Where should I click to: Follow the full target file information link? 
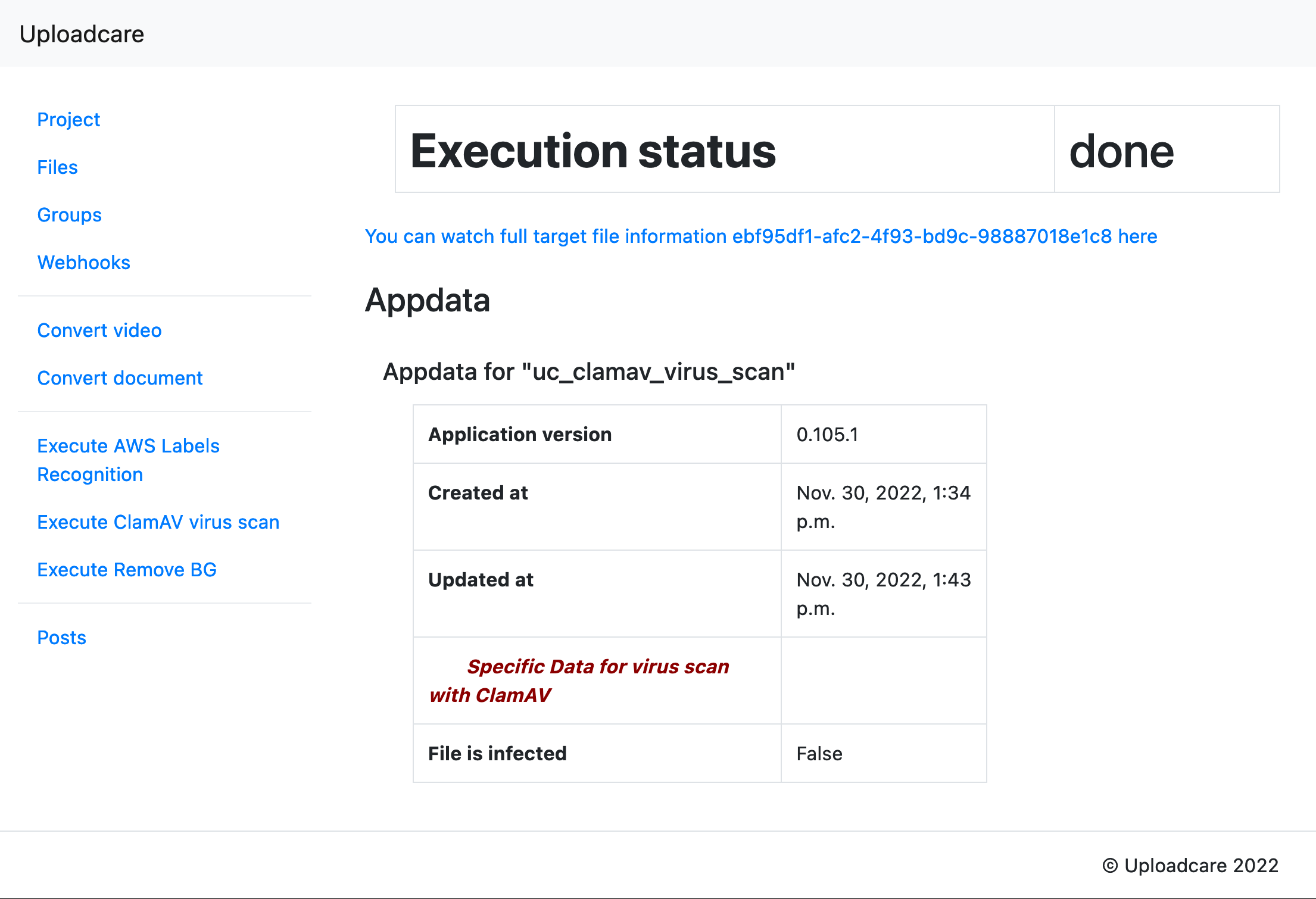tap(761, 236)
